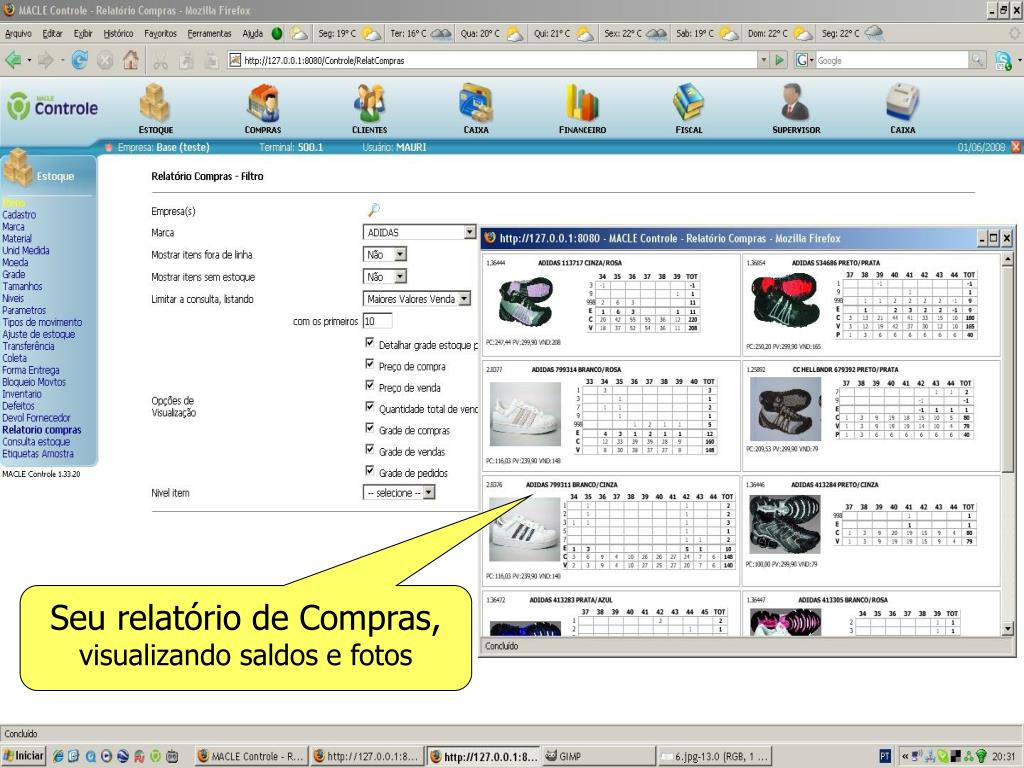The width and height of the screenshot is (1024, 768).
Task: Click the Google search magnifier button
Action: pos(977,60)
